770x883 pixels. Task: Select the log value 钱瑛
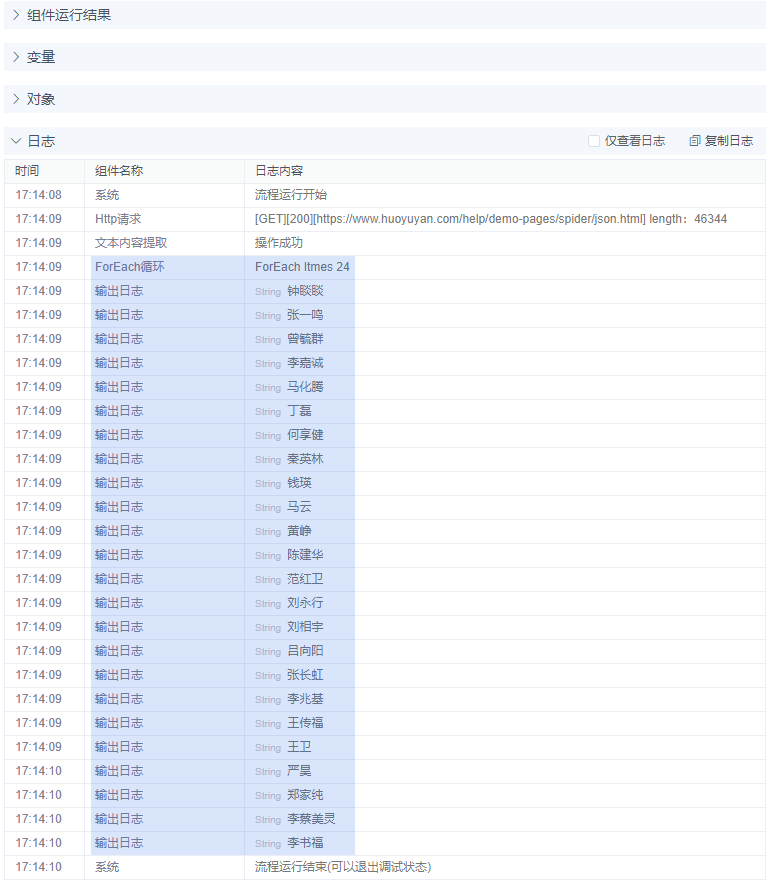[299, 483]
